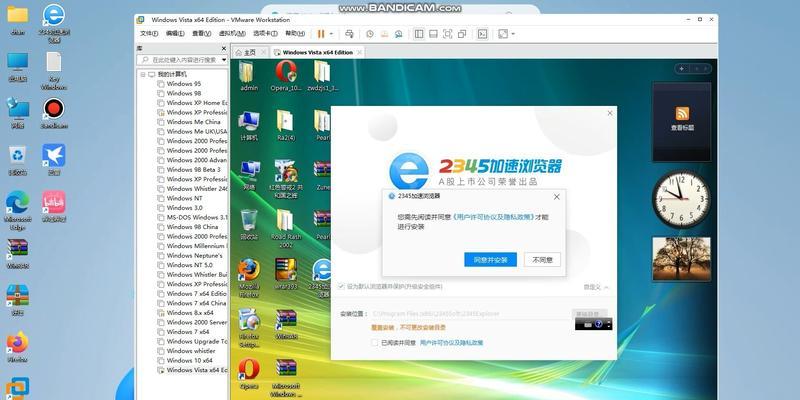Open the license link beside 已阅读并同意
This screenshot has height=400, width=800.
(452, 343)
